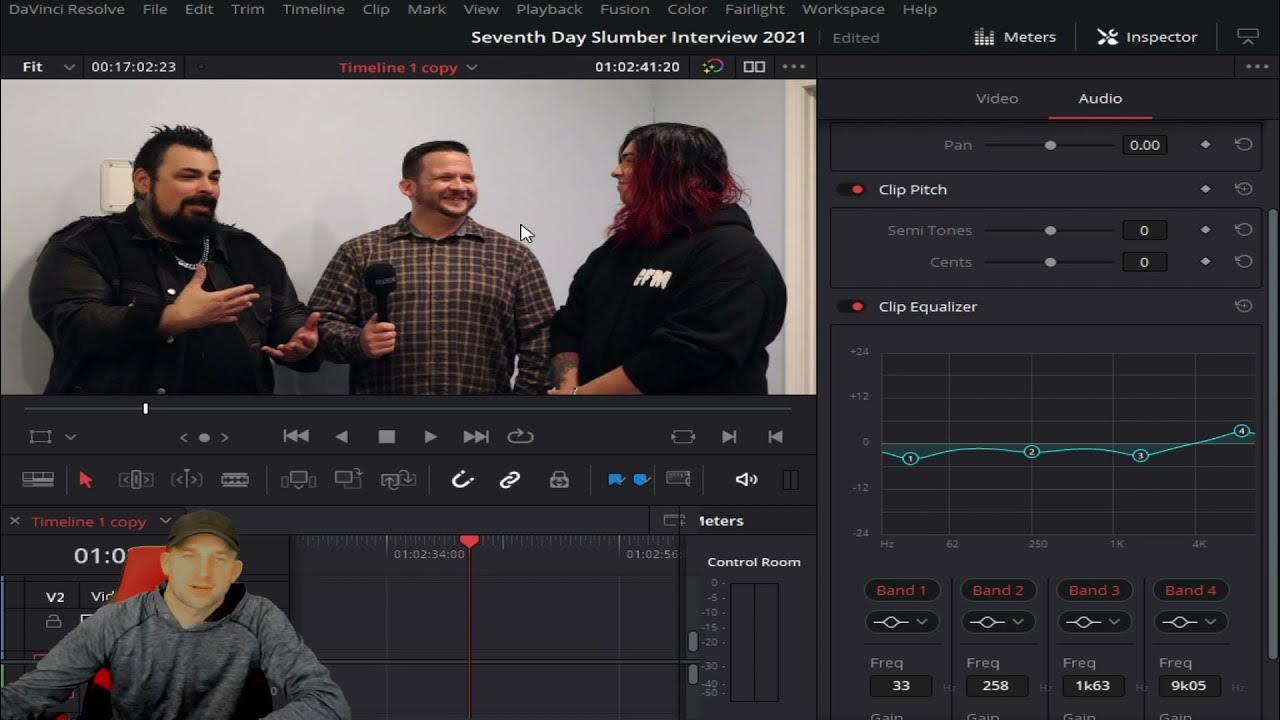
Task: Click the bypass color grades icon
Action: point(712,67)
